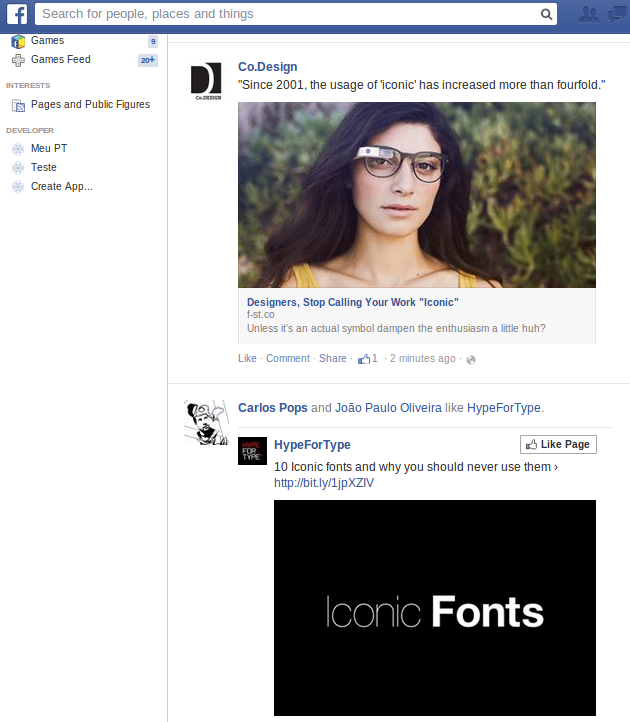
Task: Select Teste in Developer section
Action: (x=44, y=167)
